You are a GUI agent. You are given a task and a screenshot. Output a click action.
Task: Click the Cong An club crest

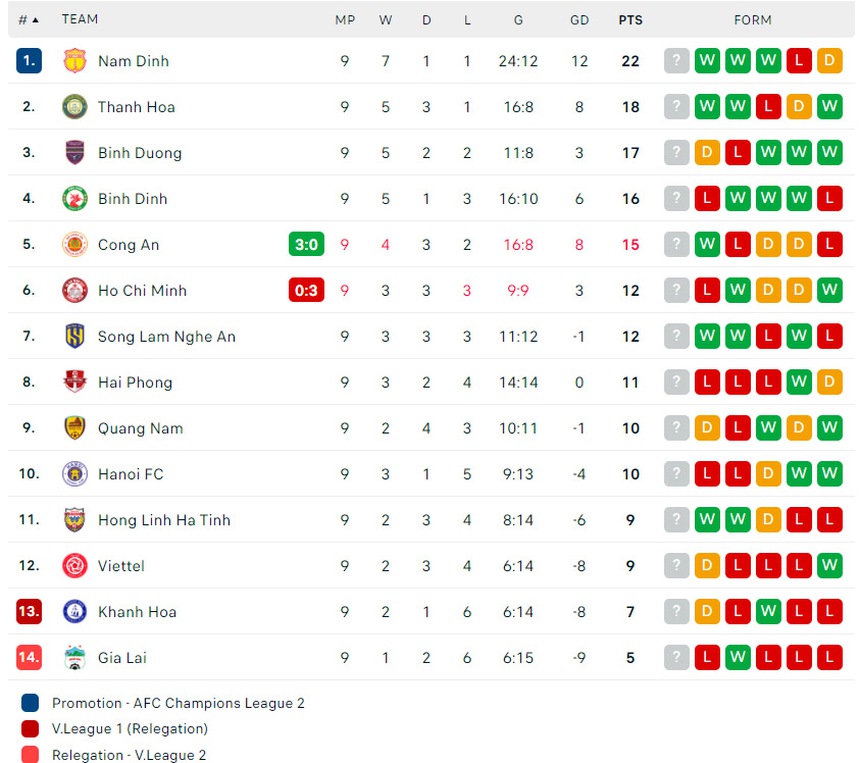tap(74, 244)
